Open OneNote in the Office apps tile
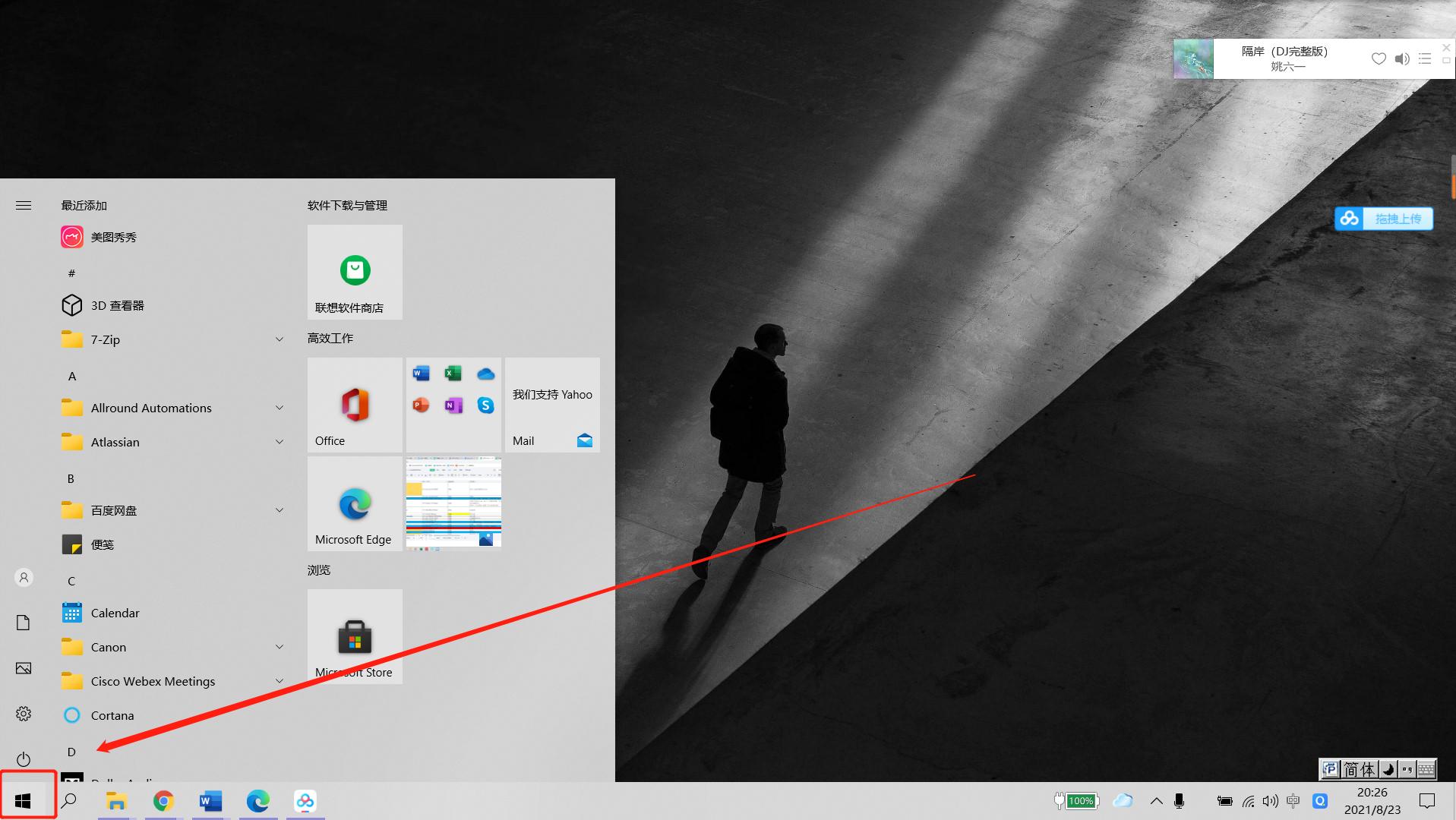 pyautogui.click(x=453, y=405)
